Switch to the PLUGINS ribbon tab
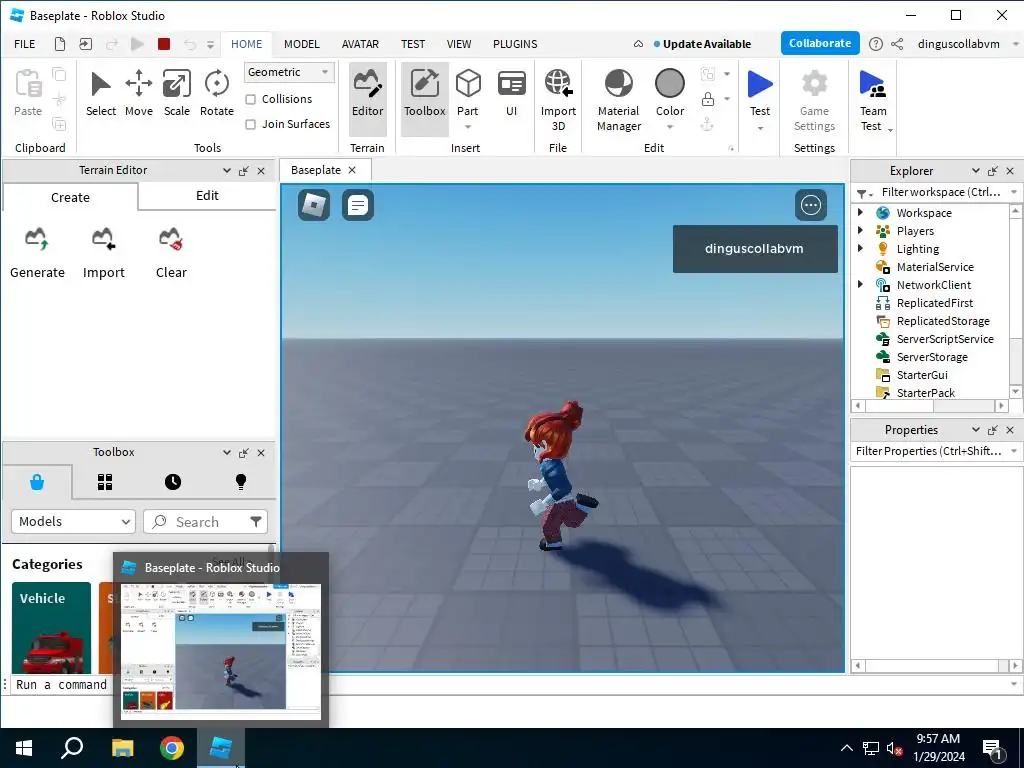The height and width of the screenshot is (768, 1024). point(515,44)
